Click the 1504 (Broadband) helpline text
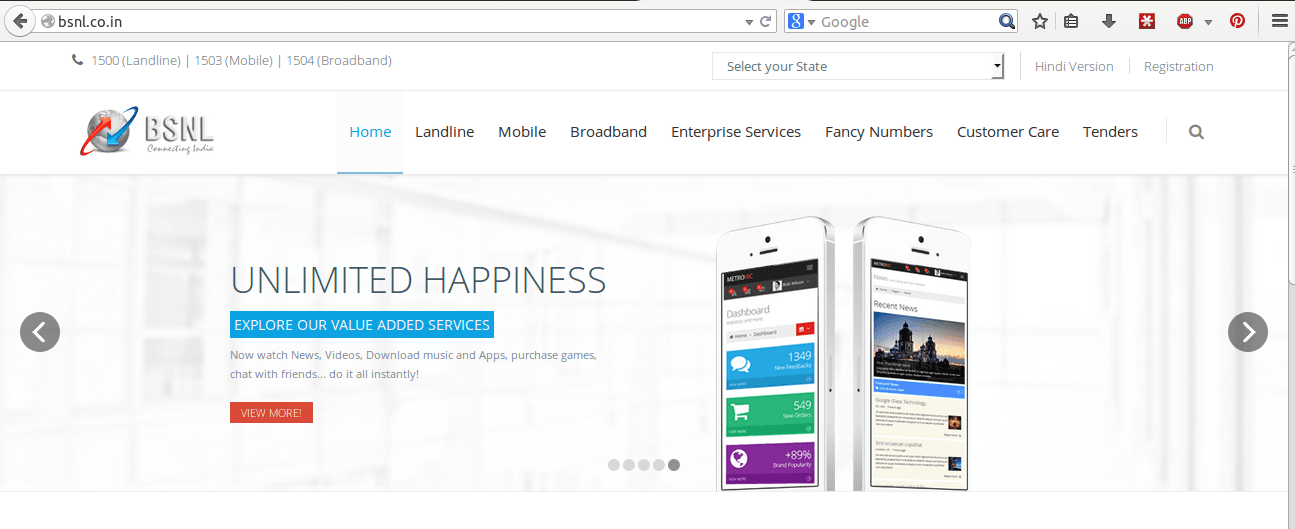 pyautogui.click(x=339, y=60)
